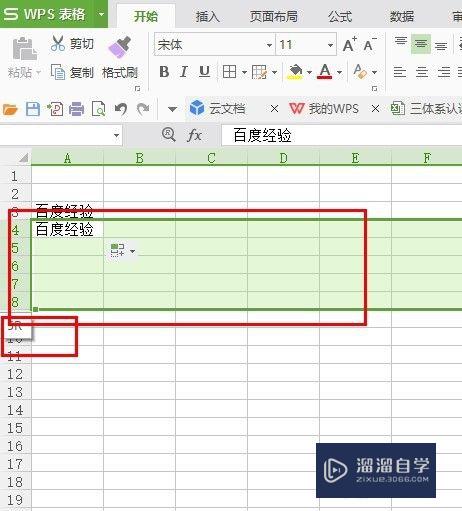Image resolution: width=462 pixels, height=511 pixels.
Task: Click cell A4 with 百度经验
Action: coord(67,230)
